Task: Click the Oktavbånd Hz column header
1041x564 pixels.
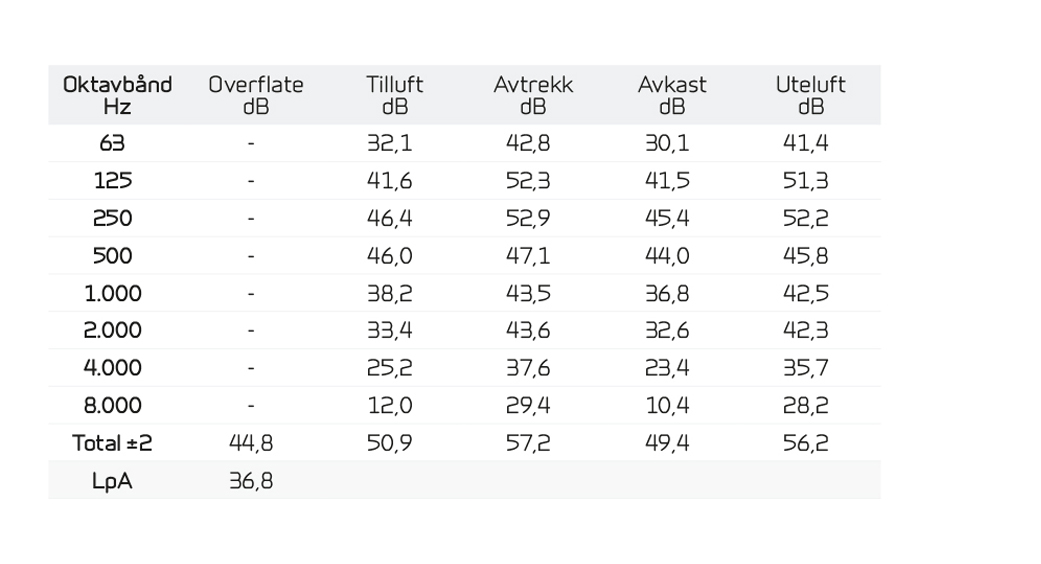Action: [118, 96]
